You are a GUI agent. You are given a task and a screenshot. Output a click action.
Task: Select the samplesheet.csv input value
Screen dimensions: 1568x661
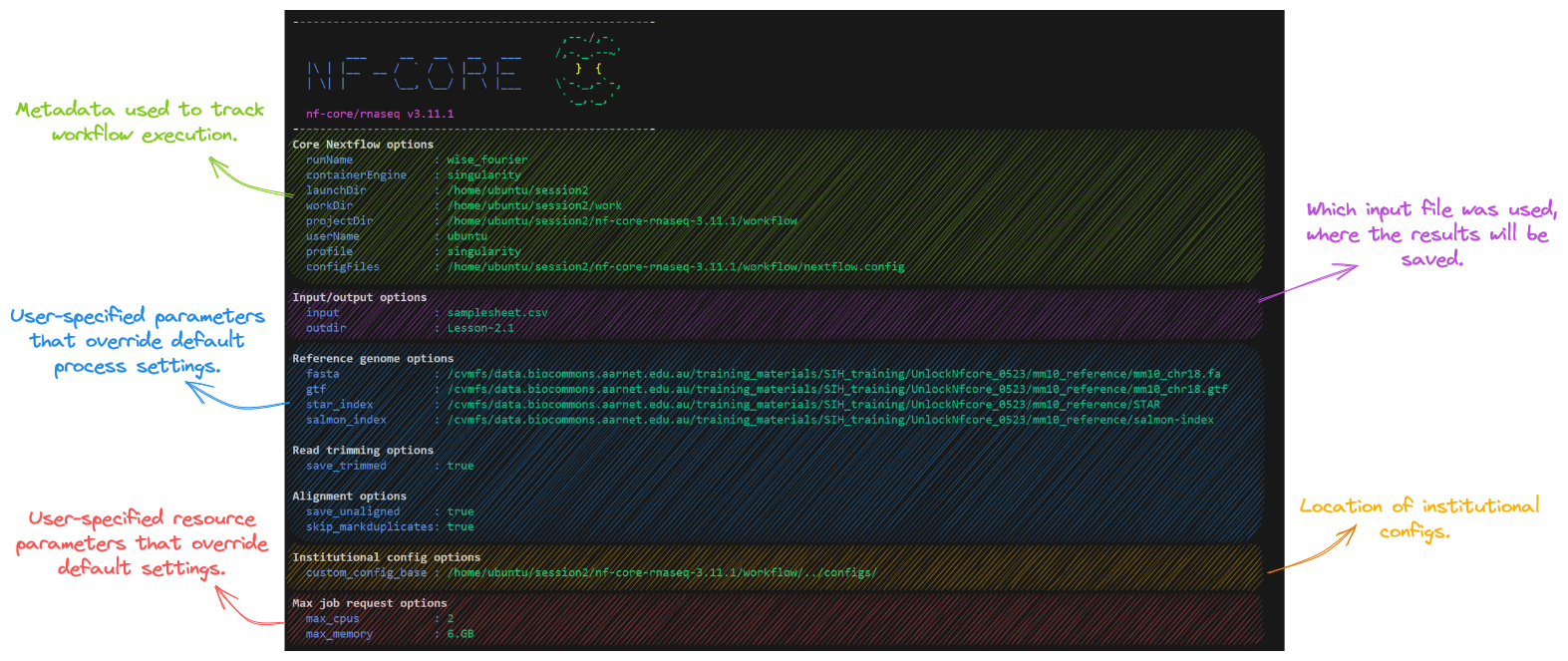497,313
